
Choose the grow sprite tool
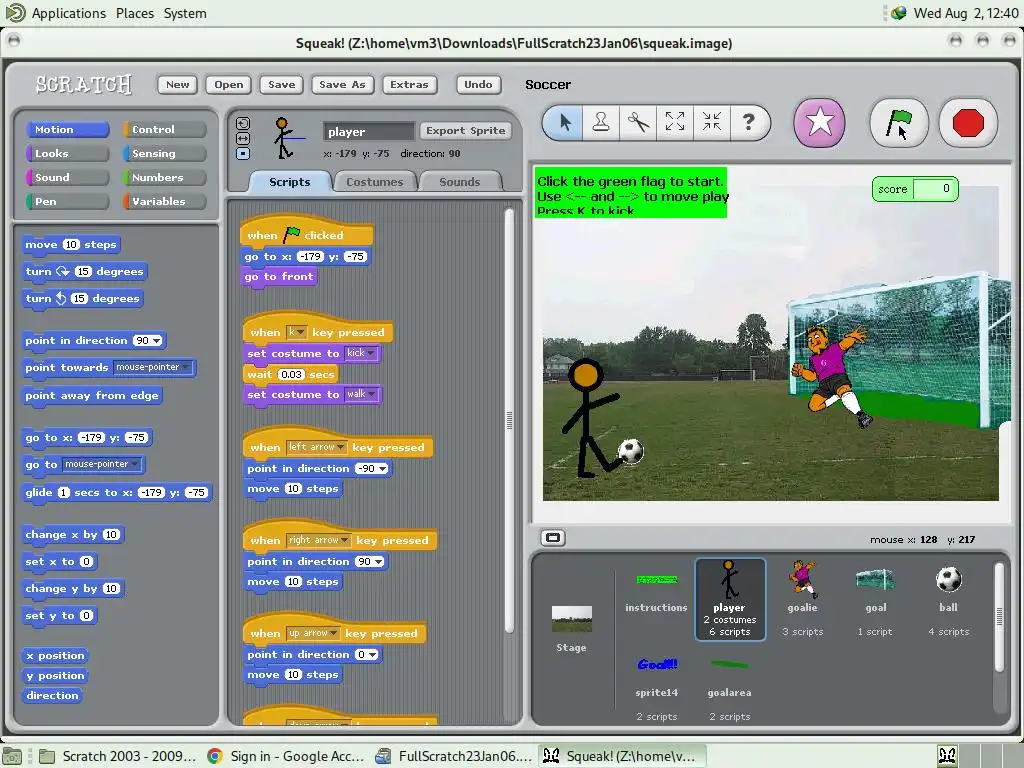pyautogui.click(x=675, y=122)
